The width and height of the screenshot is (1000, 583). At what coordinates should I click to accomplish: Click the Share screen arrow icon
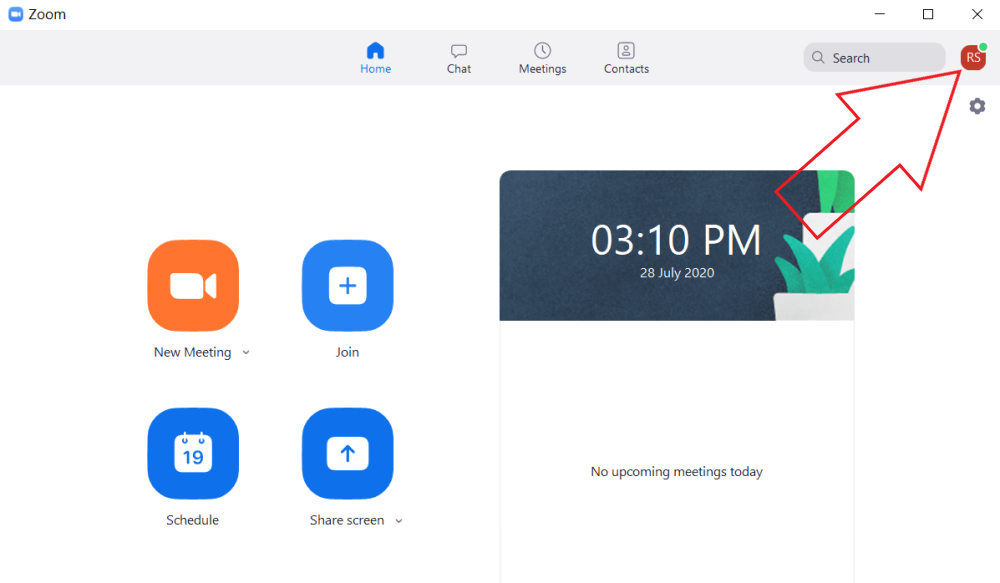[x=347, y=454]
